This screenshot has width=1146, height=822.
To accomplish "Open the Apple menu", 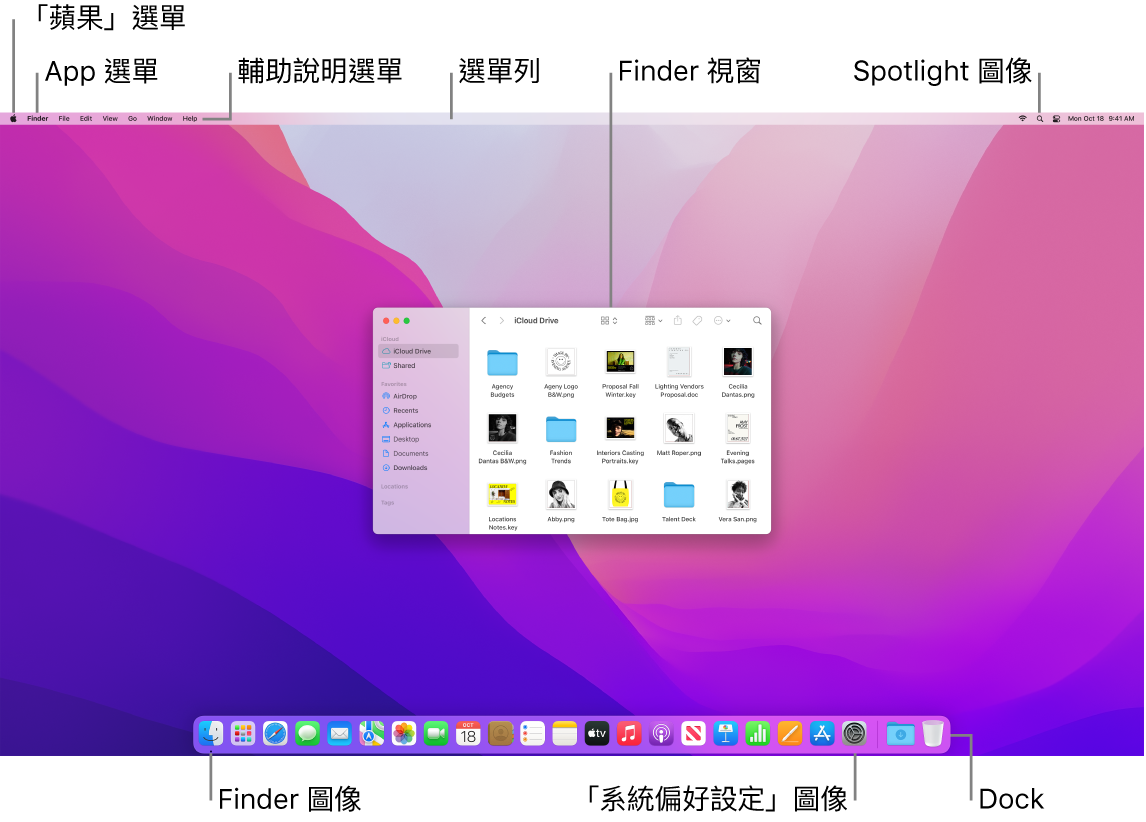I will point(13,117).
